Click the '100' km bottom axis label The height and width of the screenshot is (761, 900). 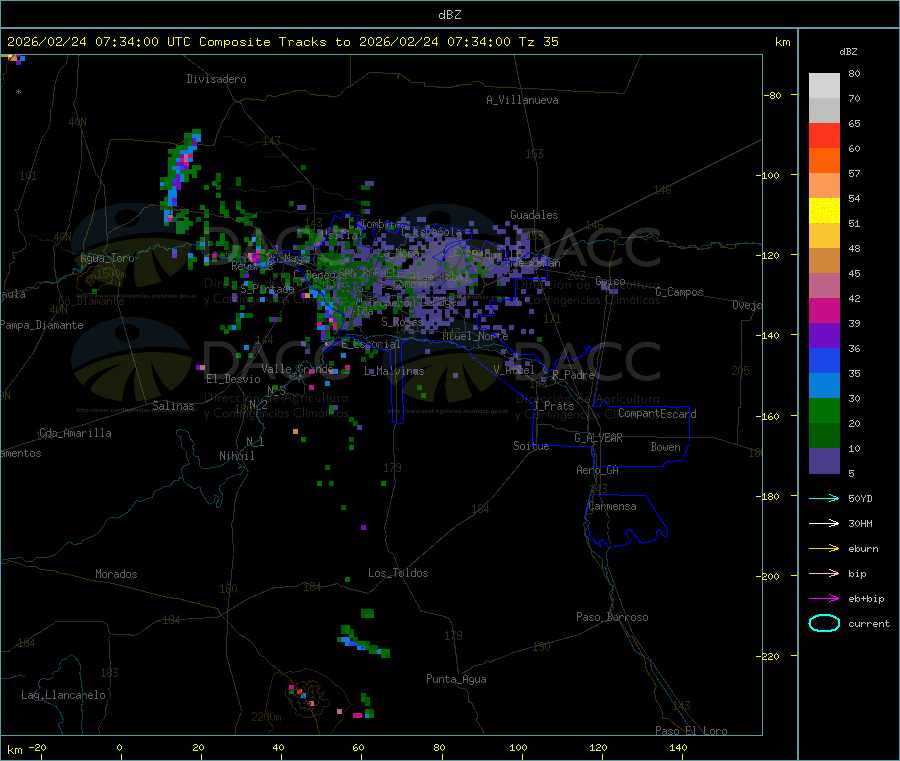point(518,747)
